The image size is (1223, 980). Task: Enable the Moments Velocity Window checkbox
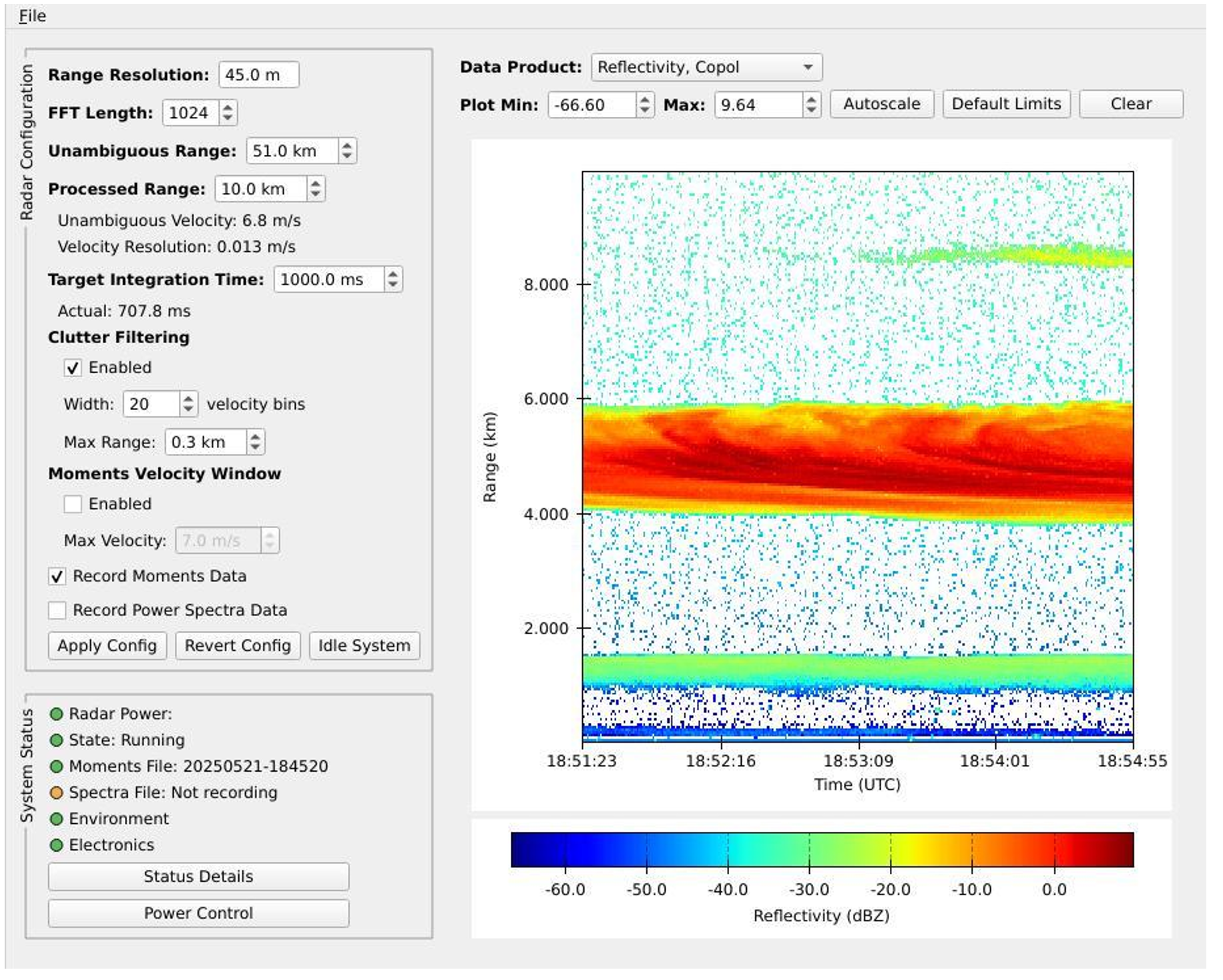pos(73,504)
